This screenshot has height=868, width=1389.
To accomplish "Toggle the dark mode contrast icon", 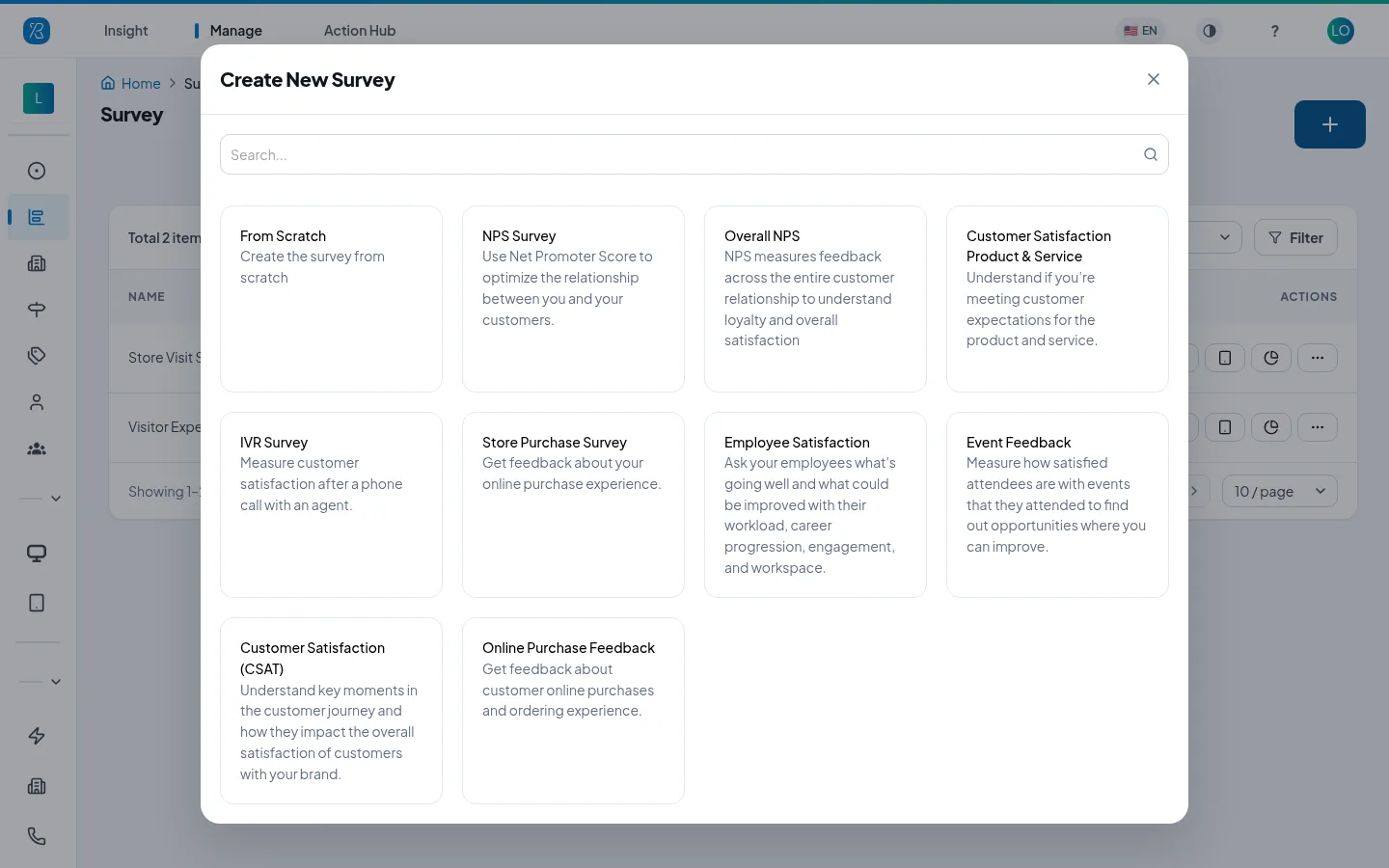I will click(x=1209, y=31).
